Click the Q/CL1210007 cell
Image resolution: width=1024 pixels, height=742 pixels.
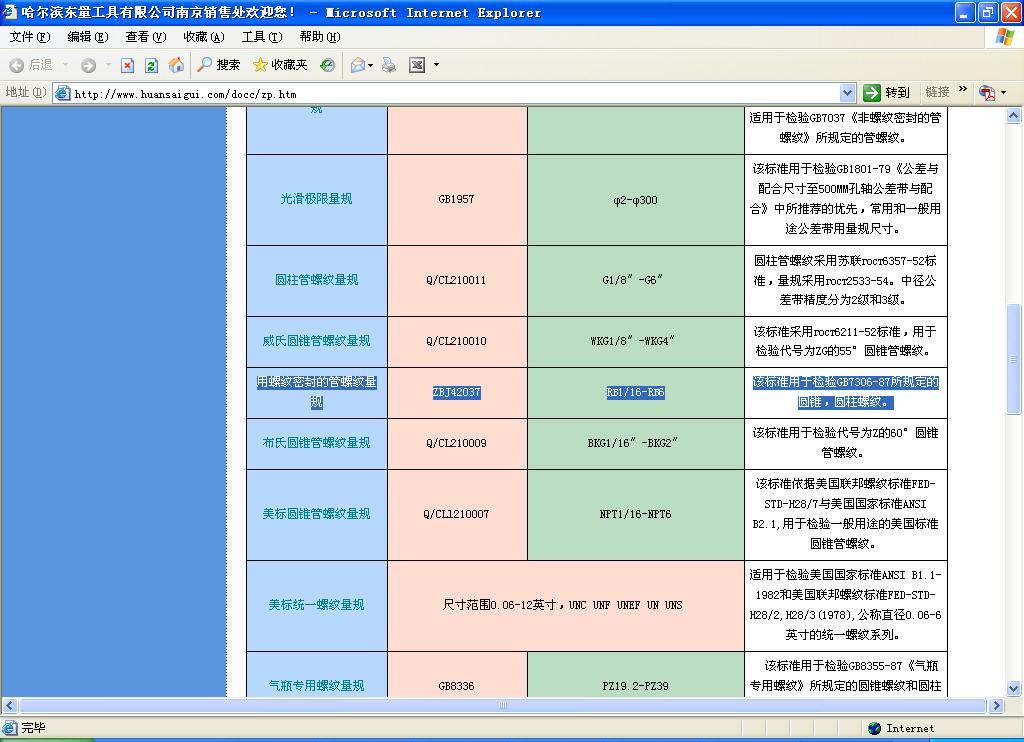(456, 514)
